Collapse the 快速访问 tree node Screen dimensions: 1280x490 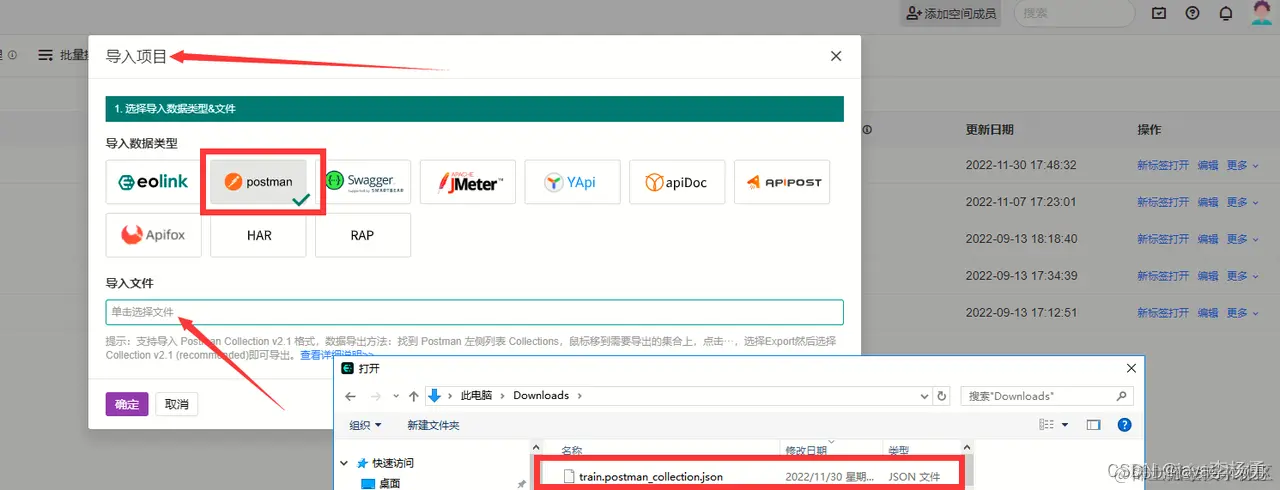[345, 463]
